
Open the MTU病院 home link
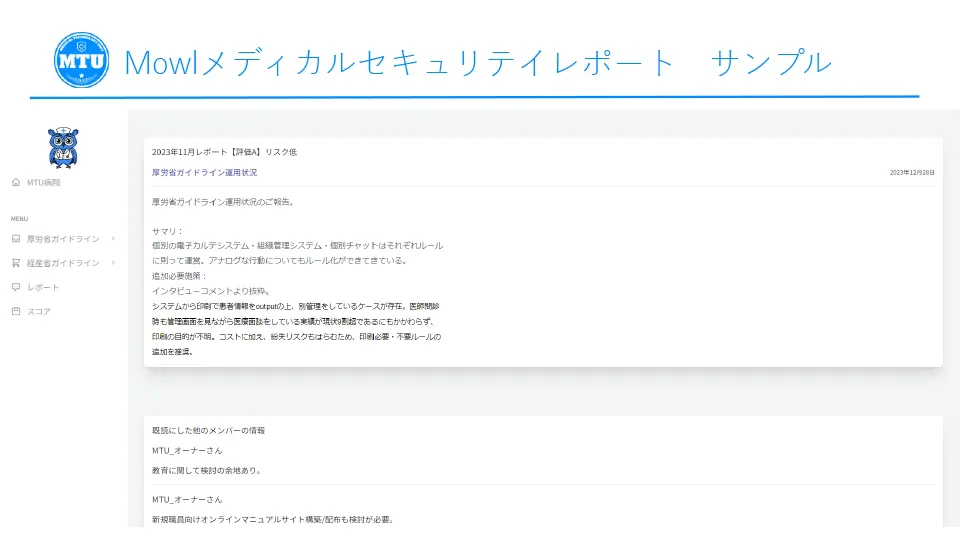[43, 182]
